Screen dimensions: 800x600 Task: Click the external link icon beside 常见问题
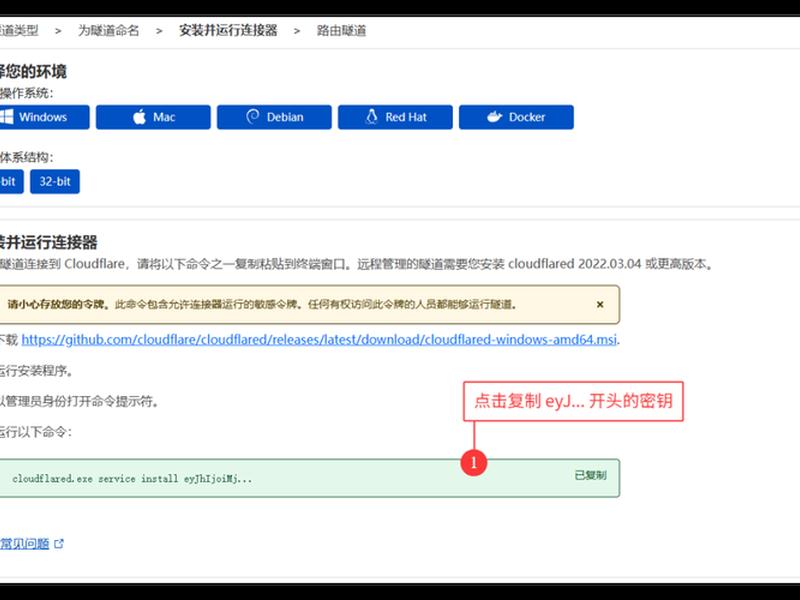click(59, 544)
